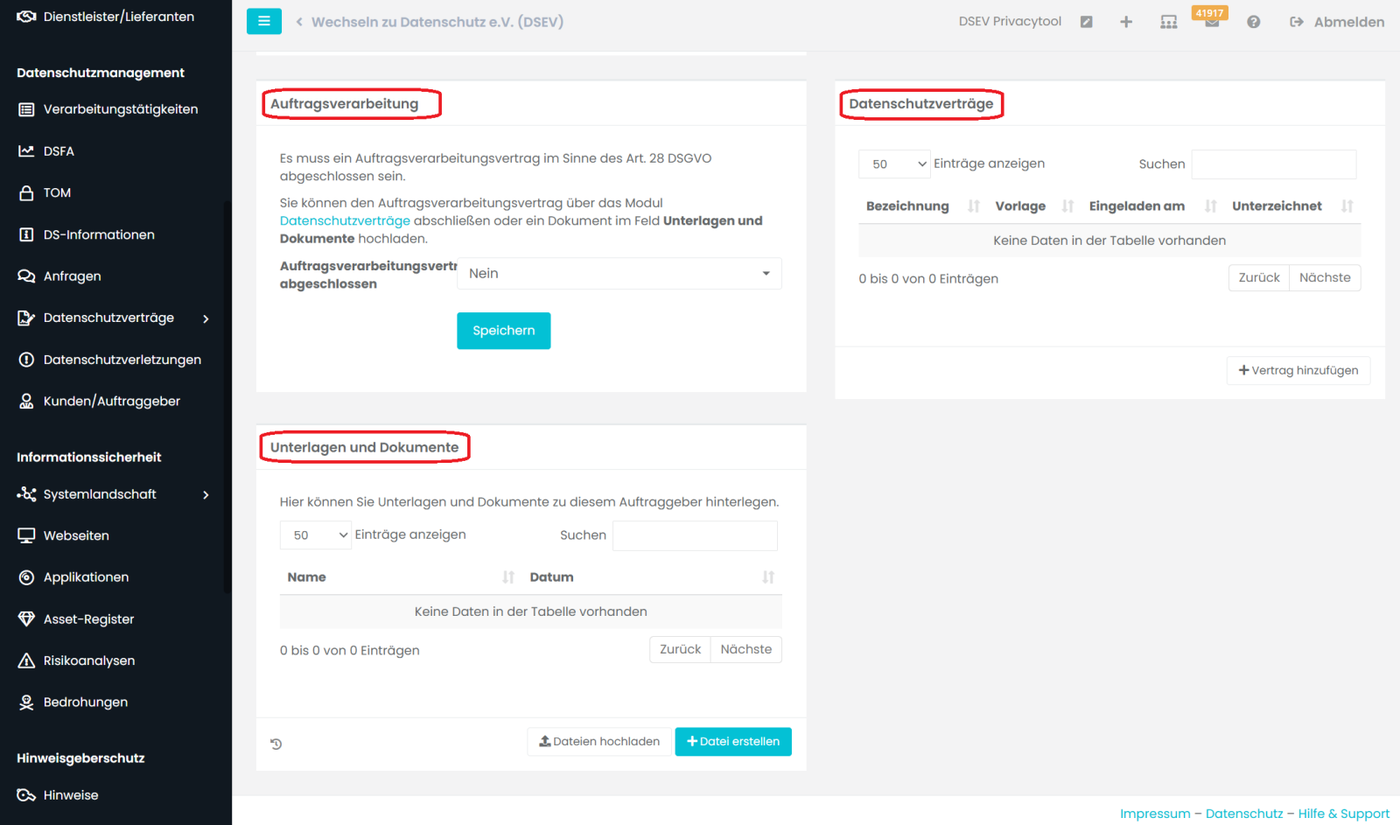Open entries-per-page dropdown in Datenschutzverträge panel

tap(894, 164)
